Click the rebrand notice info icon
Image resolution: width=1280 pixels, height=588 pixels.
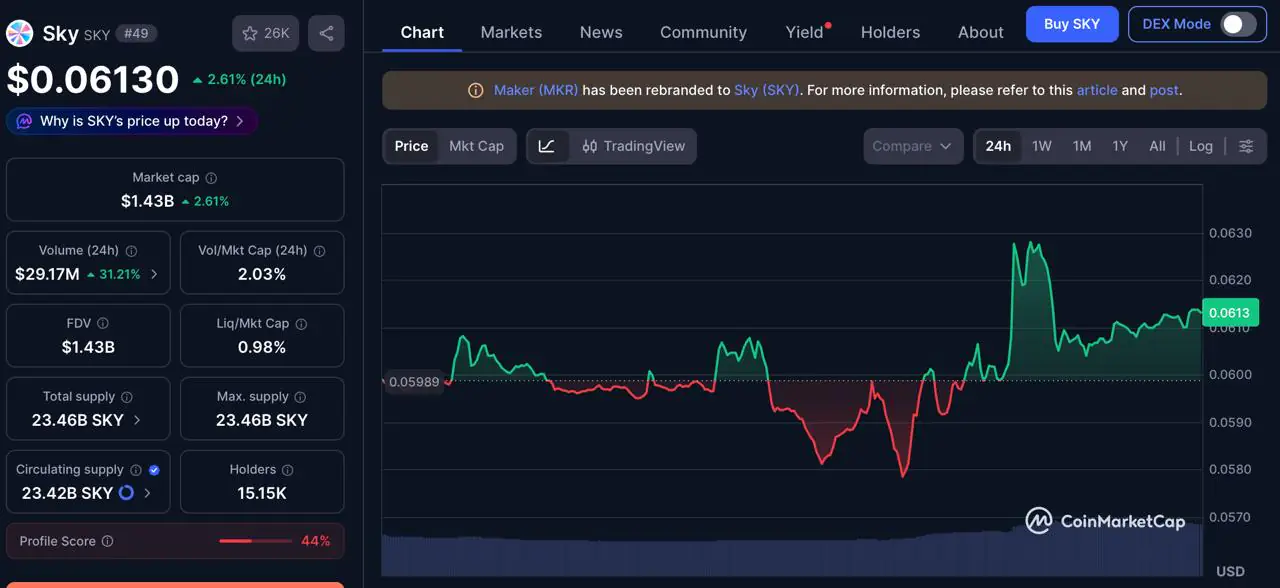coord(476,90)
